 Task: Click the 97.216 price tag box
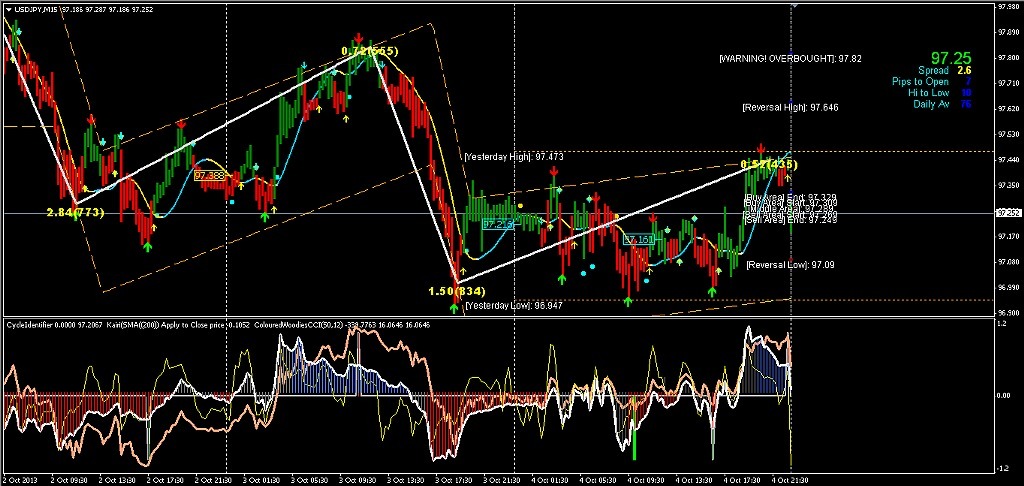[498, 224]
